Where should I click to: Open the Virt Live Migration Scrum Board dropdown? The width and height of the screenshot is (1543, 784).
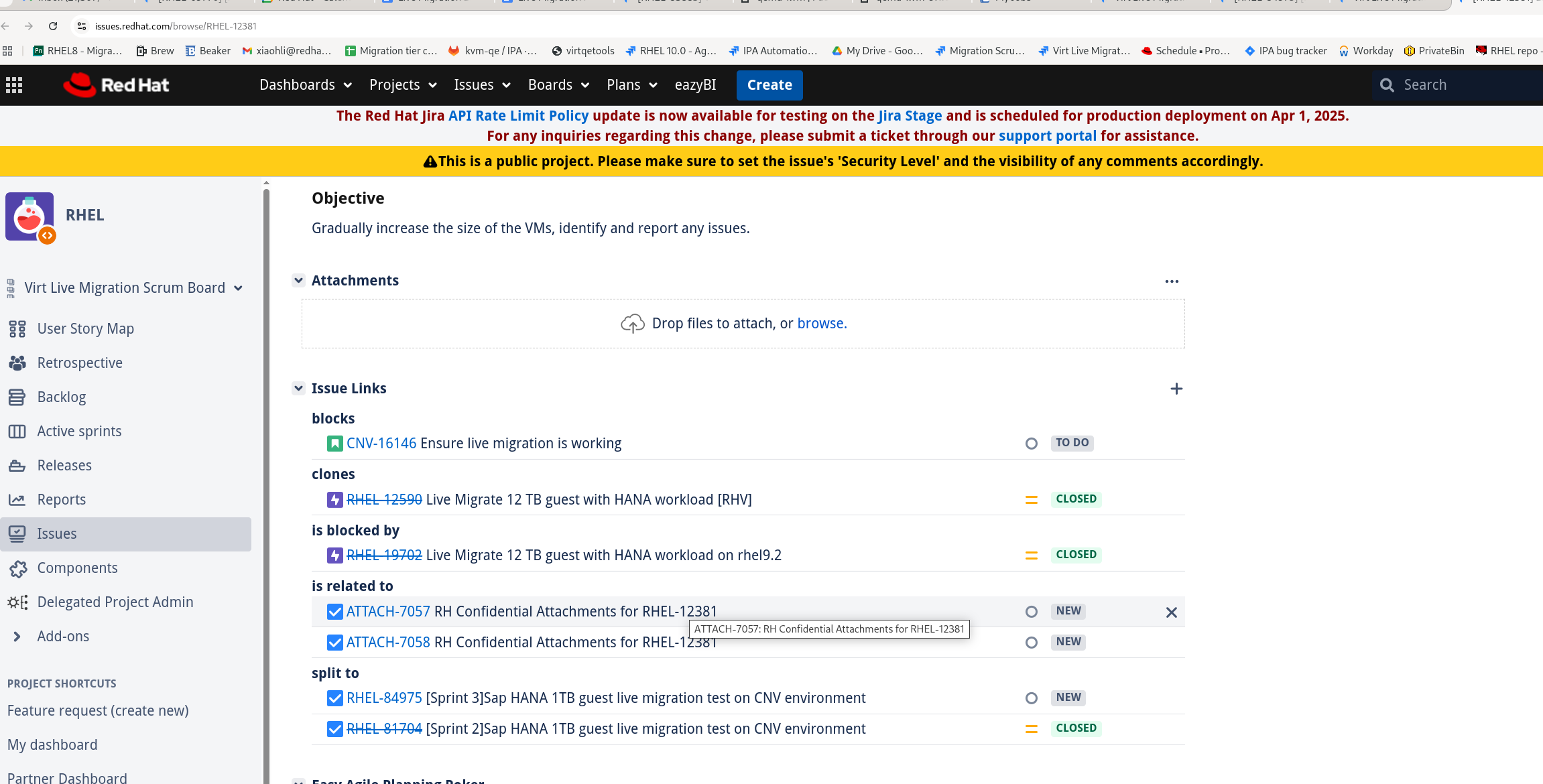(x=238, y=288)
